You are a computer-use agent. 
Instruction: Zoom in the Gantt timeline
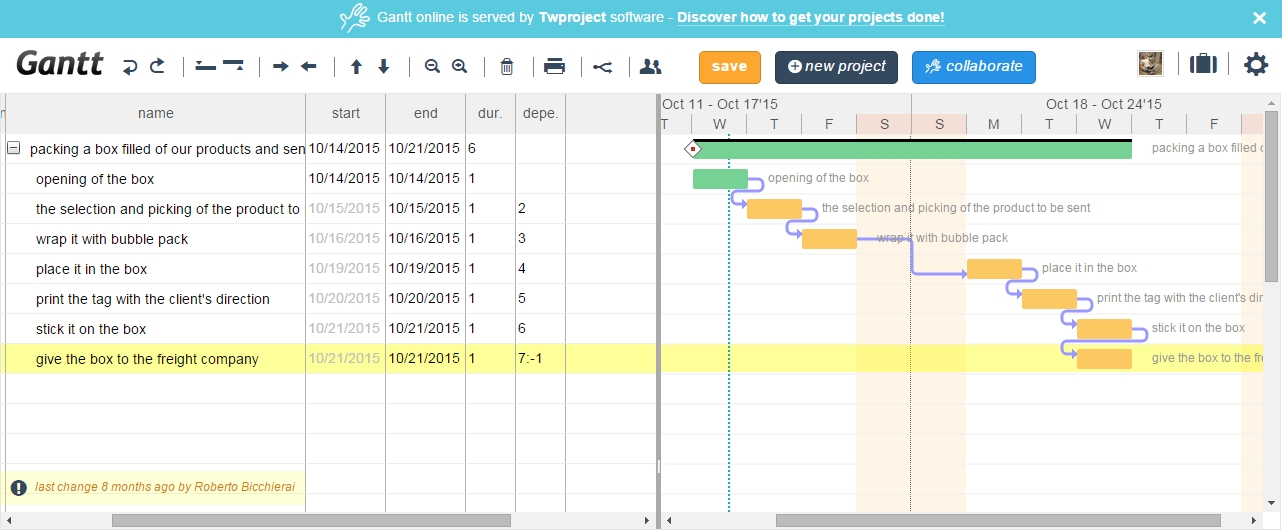(x=460, y=67)
